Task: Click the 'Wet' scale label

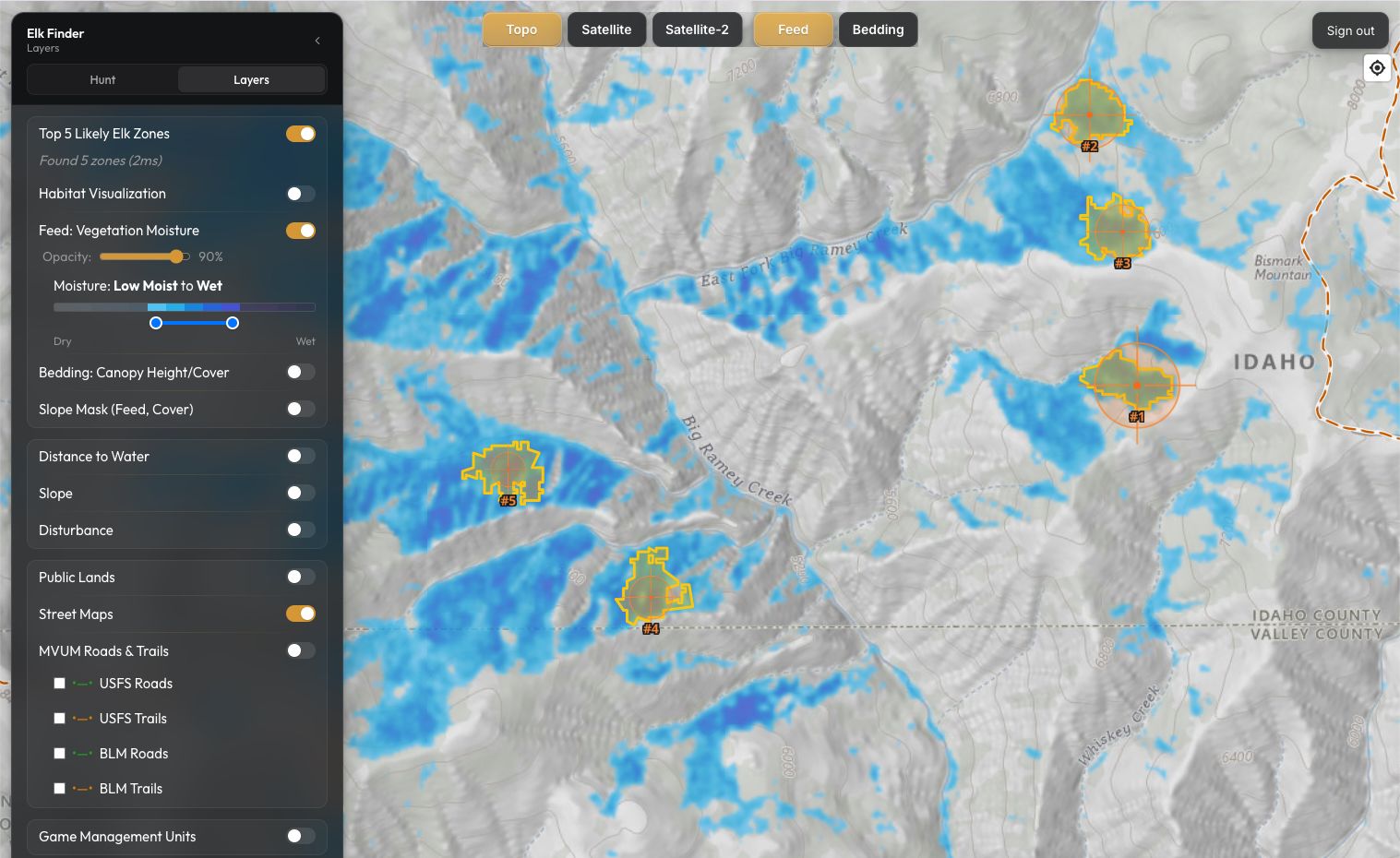Action: point(305,341)
